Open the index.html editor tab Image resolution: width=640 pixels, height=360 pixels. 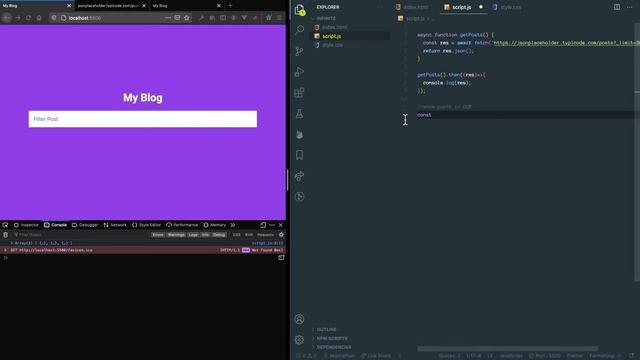pyautogui.click(x=412, y=7)
